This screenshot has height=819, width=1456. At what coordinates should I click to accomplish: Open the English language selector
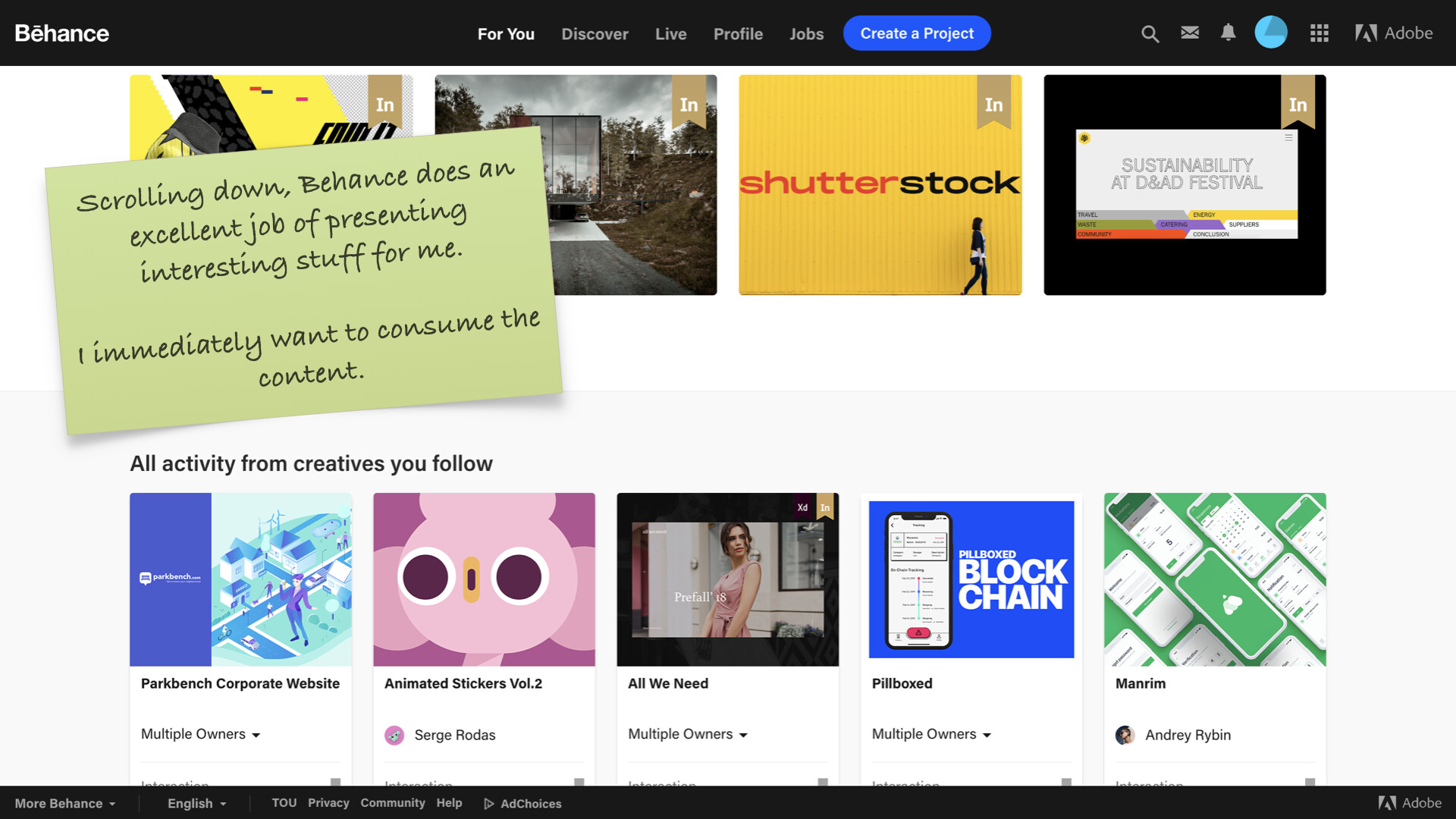(196, 804)
